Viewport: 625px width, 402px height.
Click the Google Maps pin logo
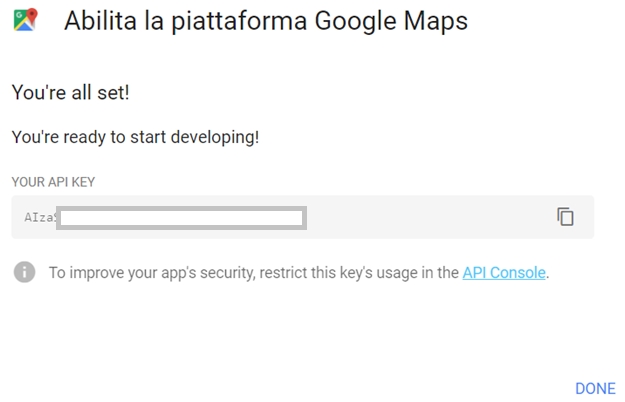point(26,19)
